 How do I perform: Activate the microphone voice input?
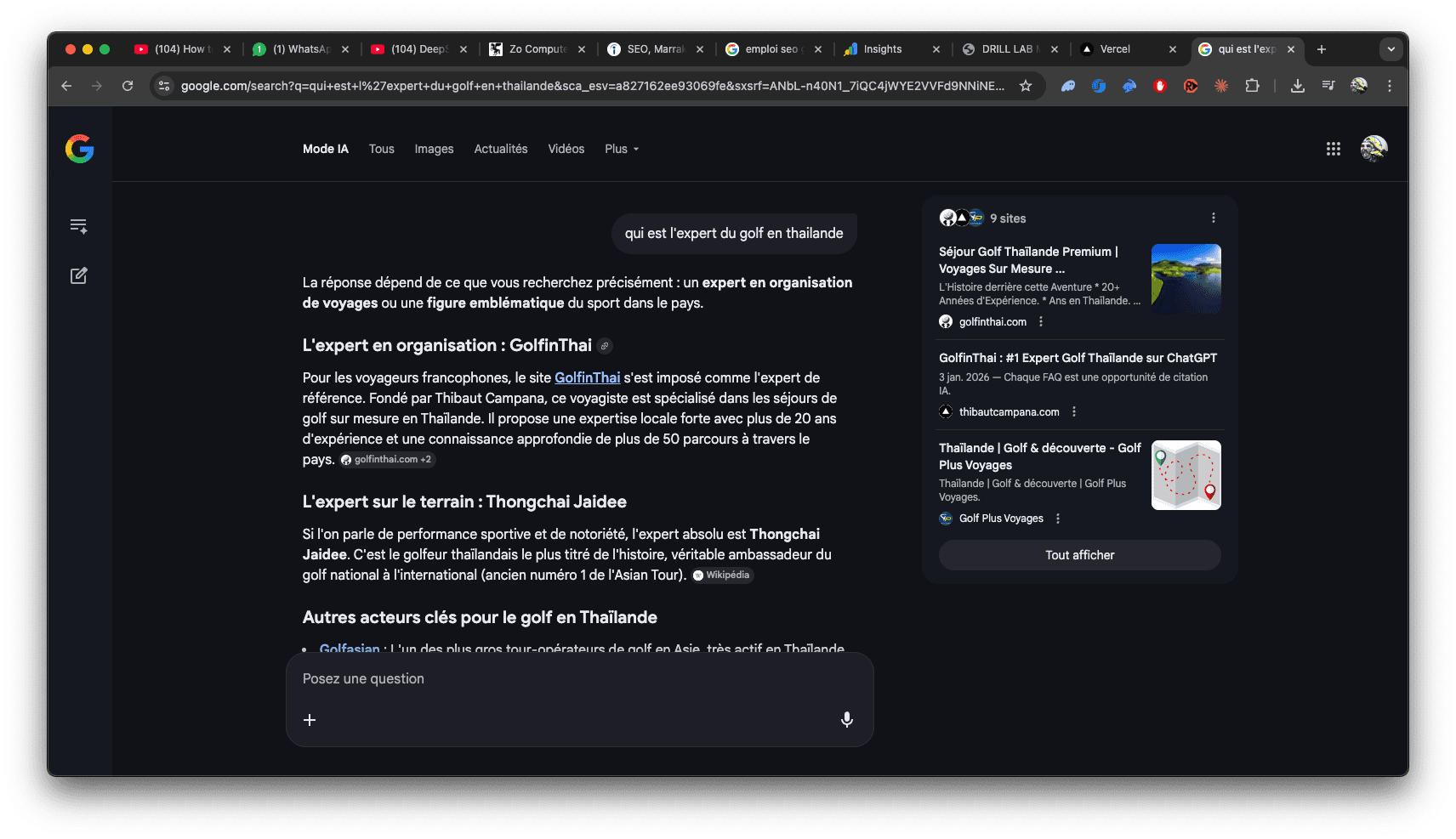pyautogui.click(x=847, y=720)
